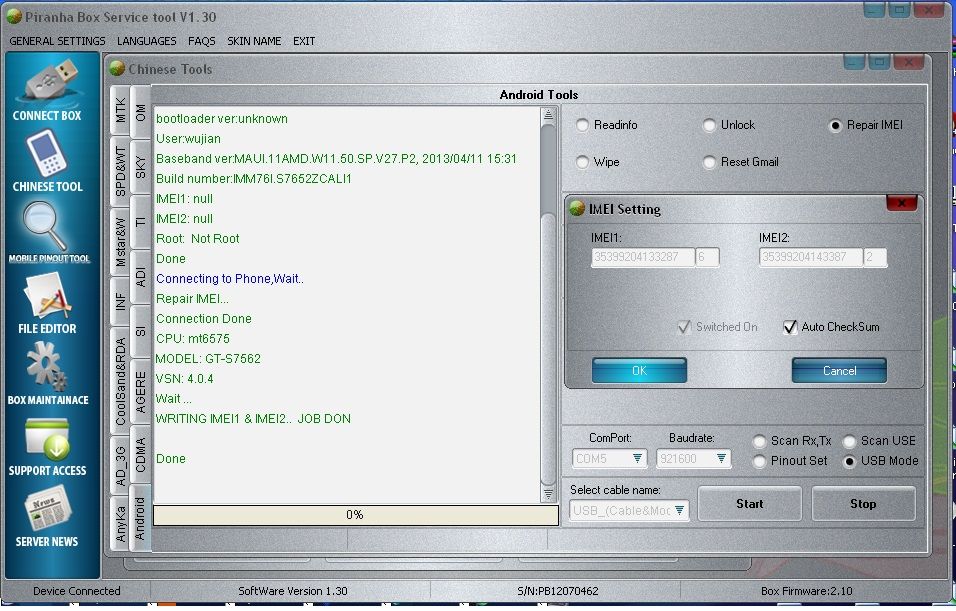The height and width of the screenshot is (611, 956).
Task: Open the Server News newspaper icon
Action: (x=47, y=510)
